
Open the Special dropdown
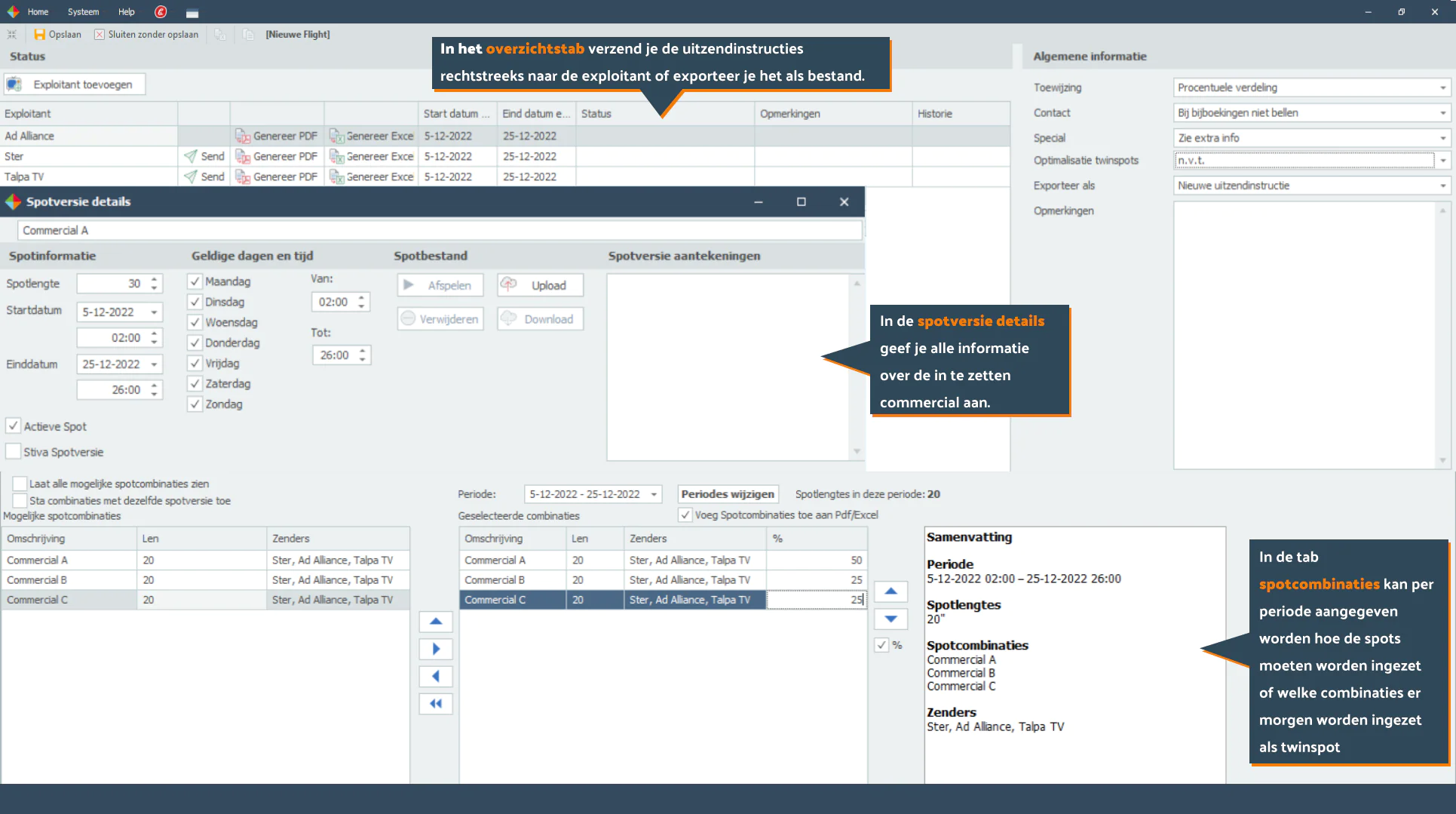coord(1443,138)
